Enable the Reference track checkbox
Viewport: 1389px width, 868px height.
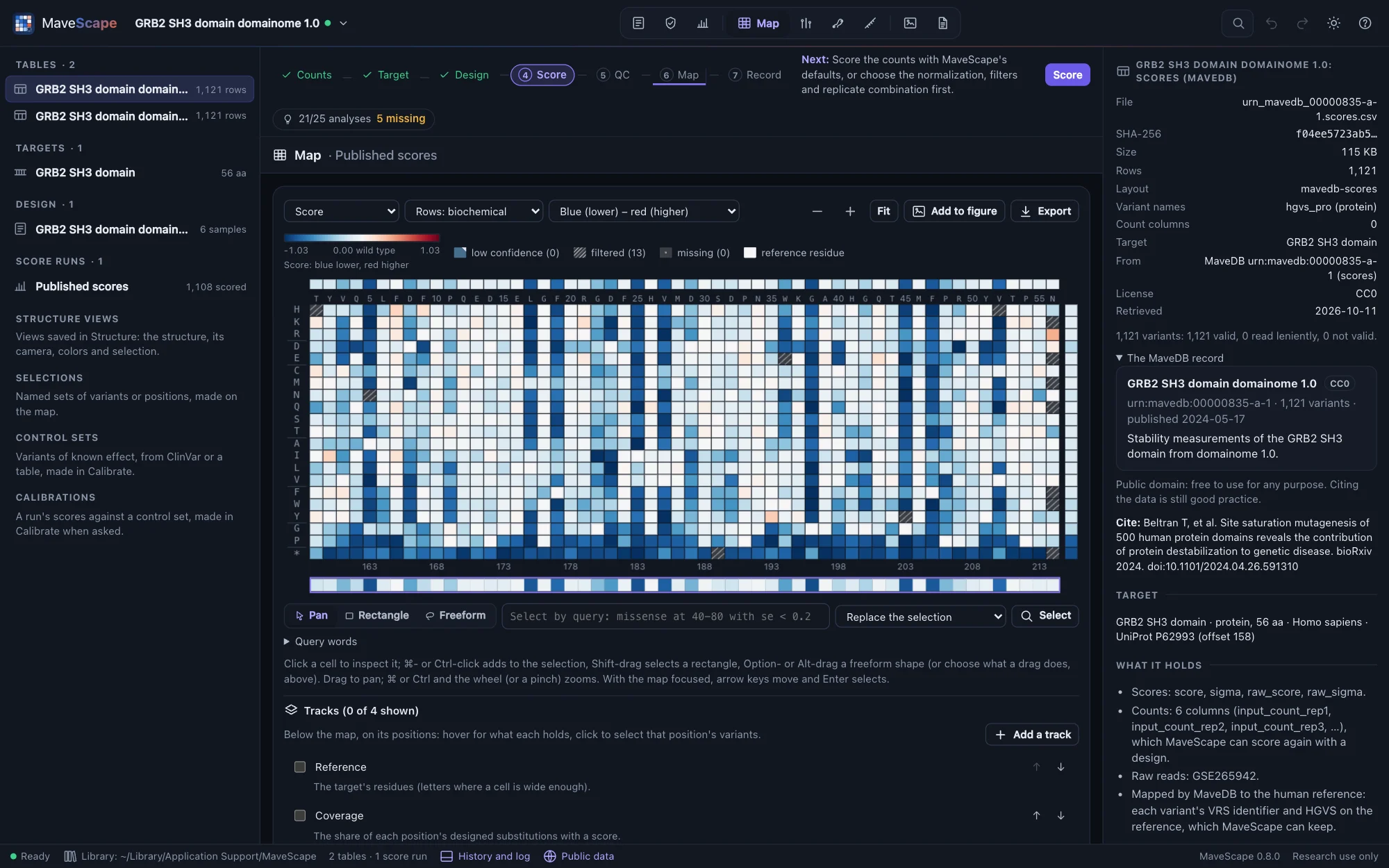[300, 767]
